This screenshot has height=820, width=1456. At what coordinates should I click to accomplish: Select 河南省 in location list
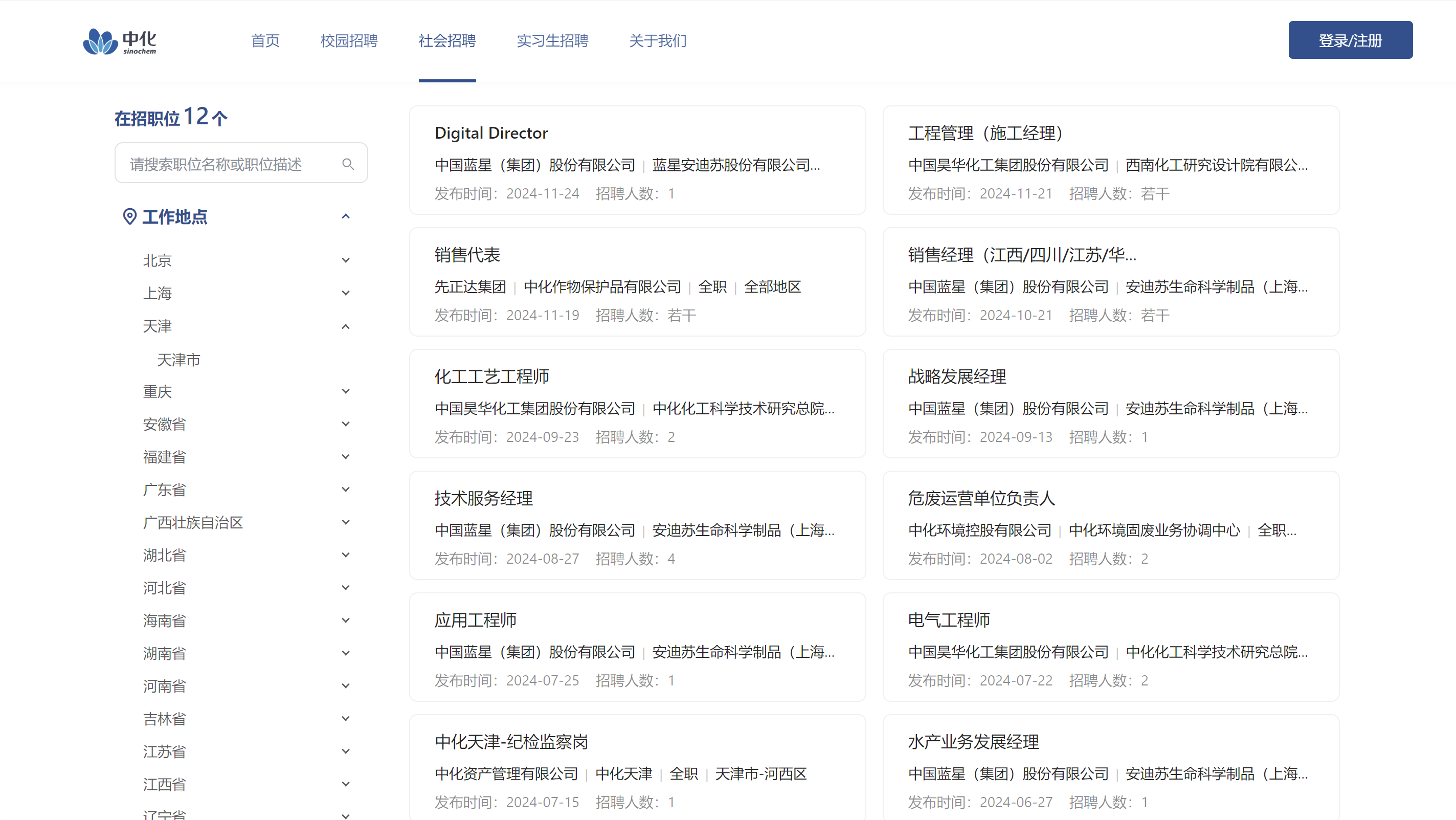coord(165,686)
